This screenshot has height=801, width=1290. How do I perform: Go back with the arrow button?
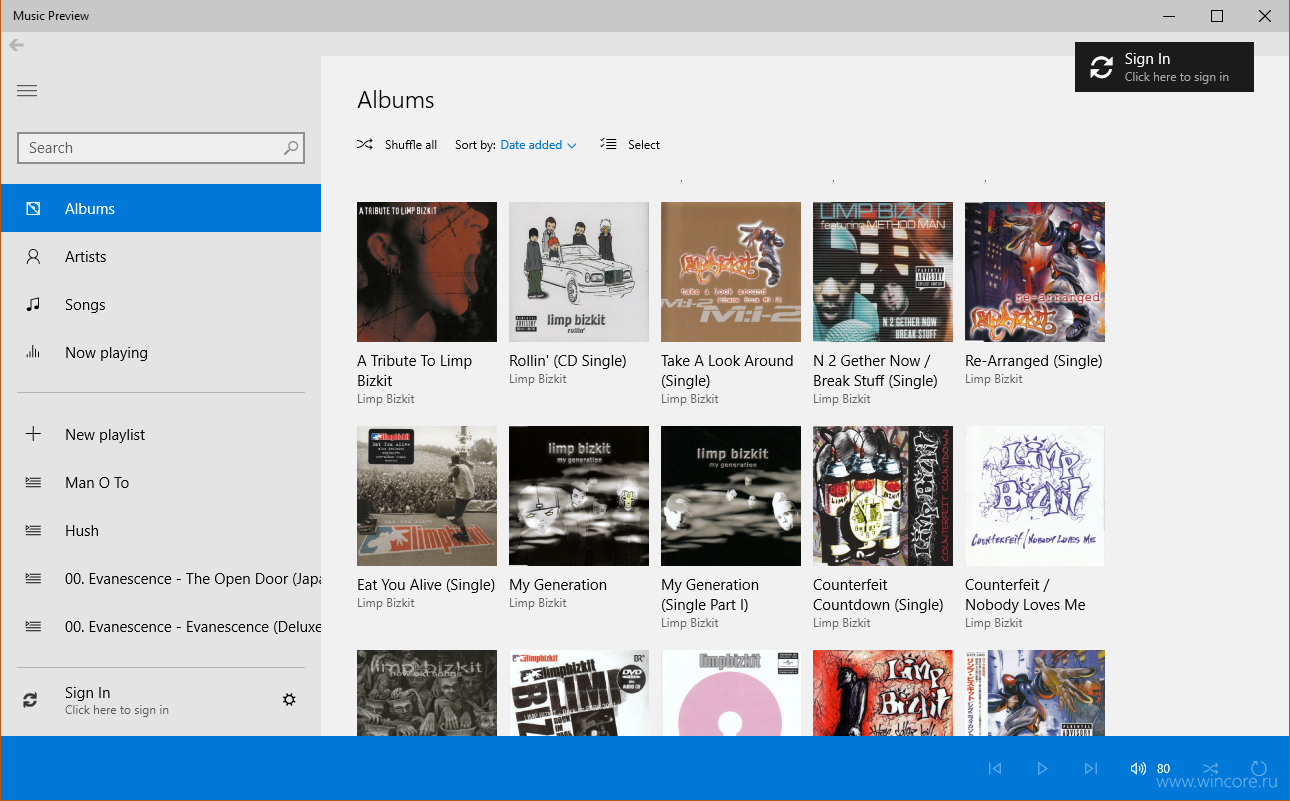click(x=16, y=44)
